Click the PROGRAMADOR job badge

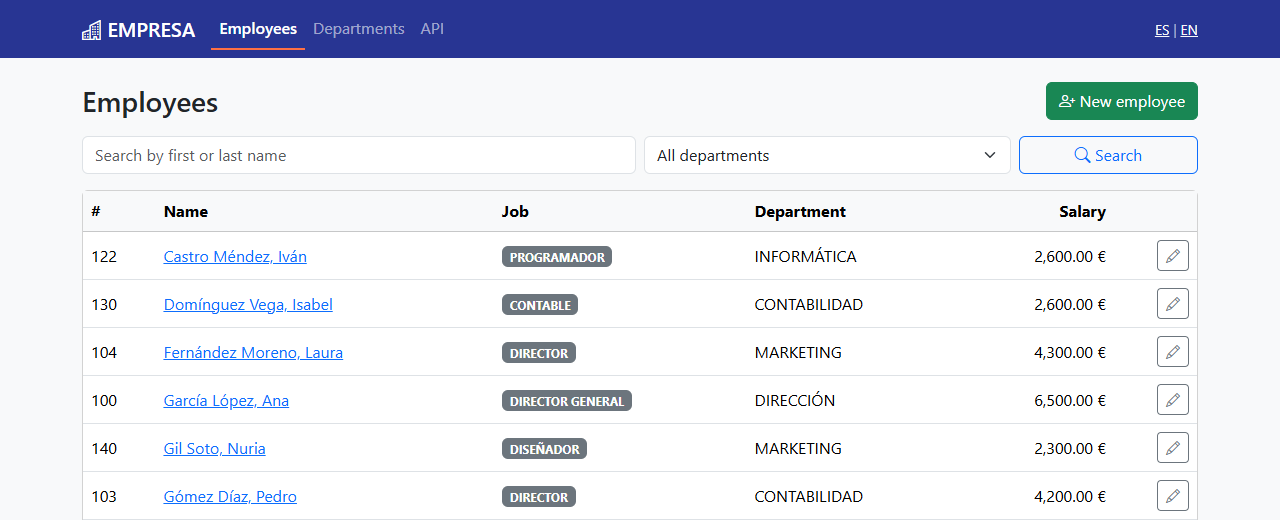tap(557, 257)
